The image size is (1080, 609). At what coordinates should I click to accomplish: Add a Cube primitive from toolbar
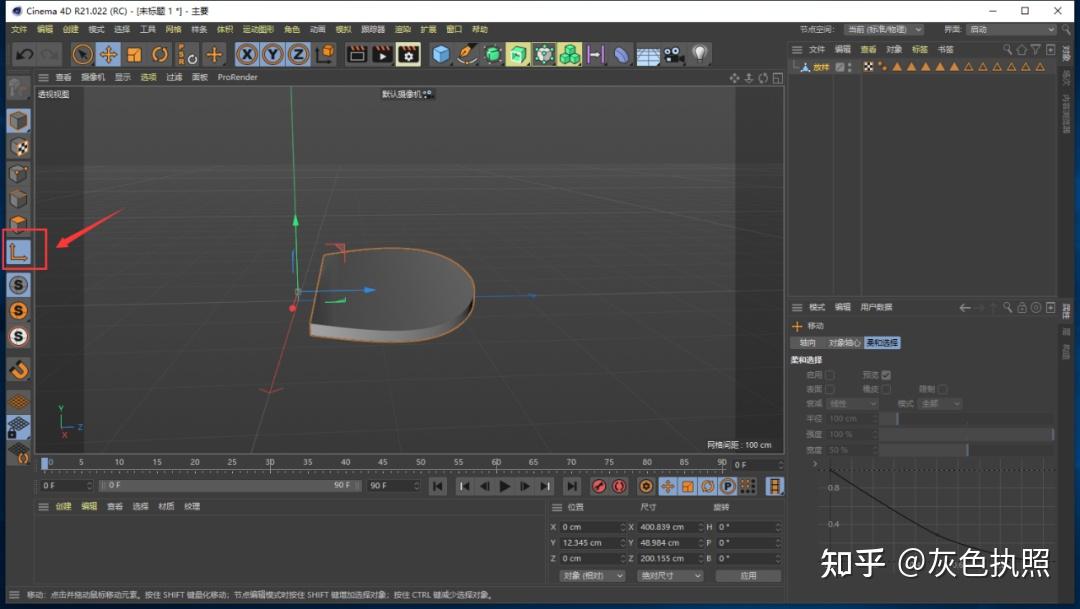coord(441,54)
